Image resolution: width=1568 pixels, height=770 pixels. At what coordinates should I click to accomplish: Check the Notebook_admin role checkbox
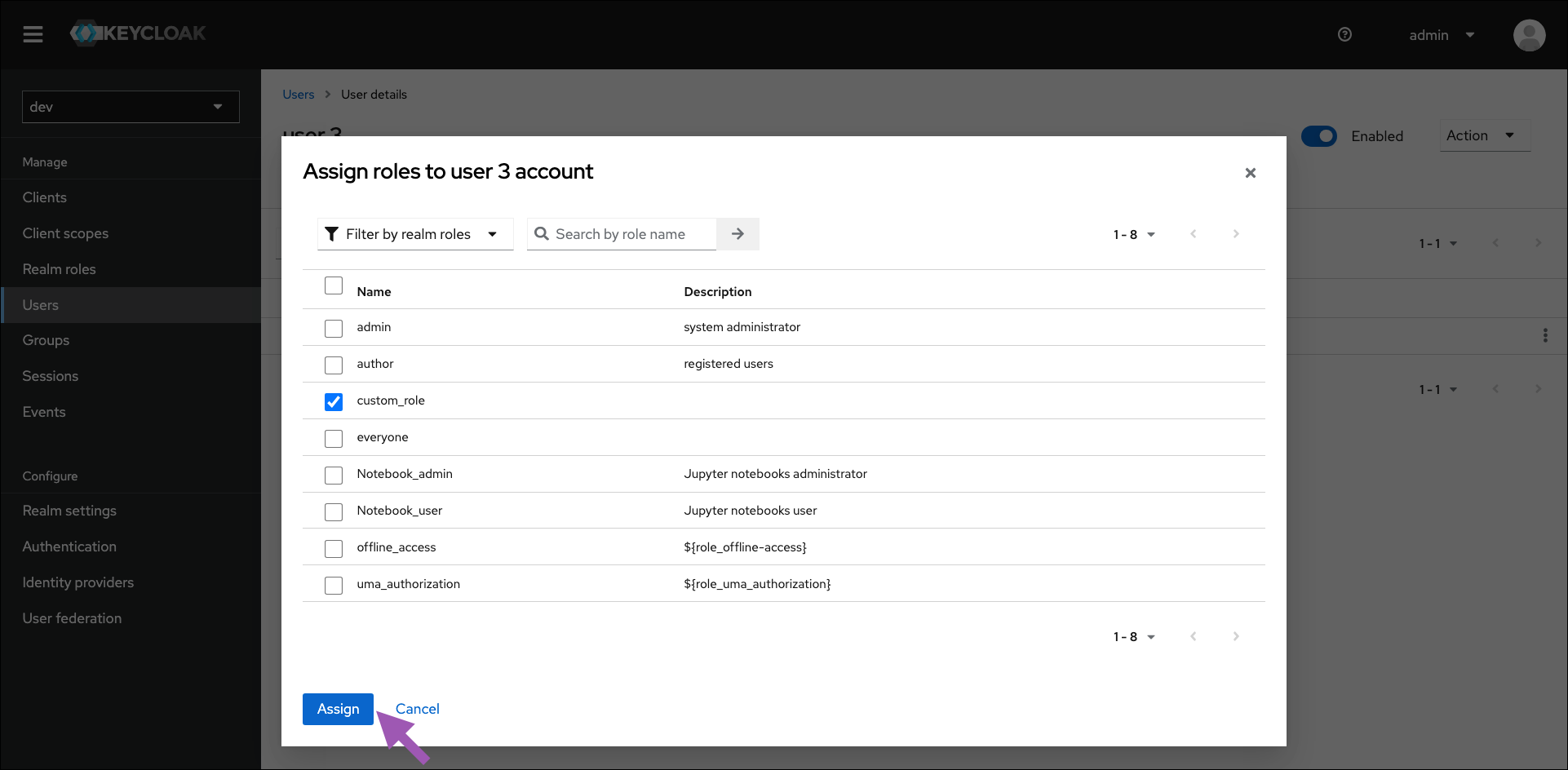click(334, 475)
